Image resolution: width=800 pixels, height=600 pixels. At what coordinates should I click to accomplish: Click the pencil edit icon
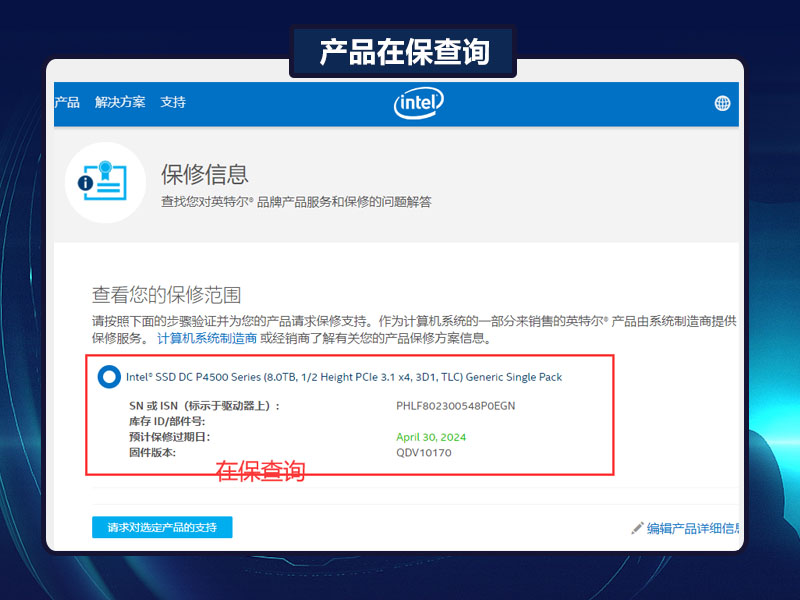click(x=637, y=528)
